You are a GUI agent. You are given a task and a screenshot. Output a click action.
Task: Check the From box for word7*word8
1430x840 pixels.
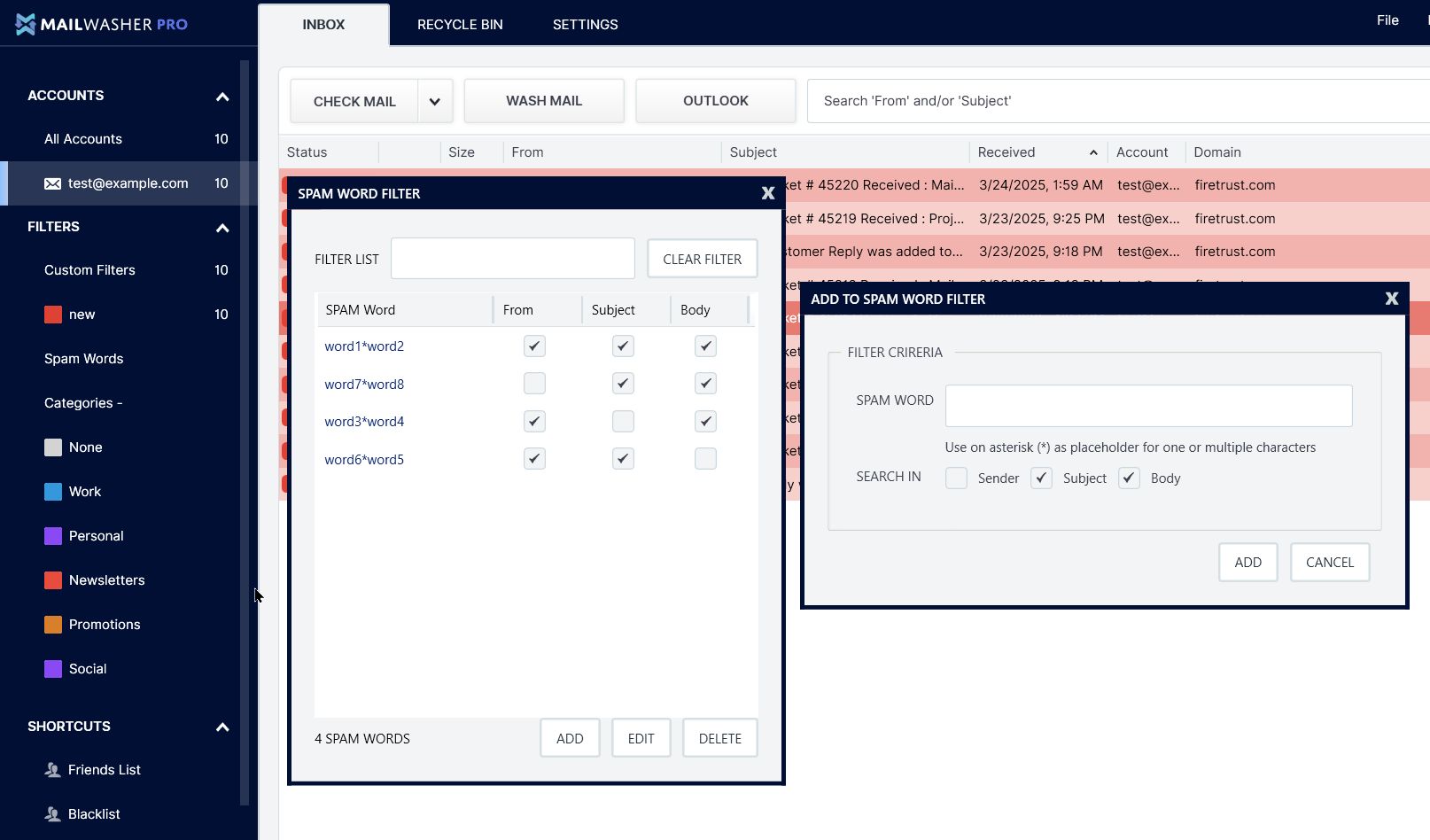[534, 384]
